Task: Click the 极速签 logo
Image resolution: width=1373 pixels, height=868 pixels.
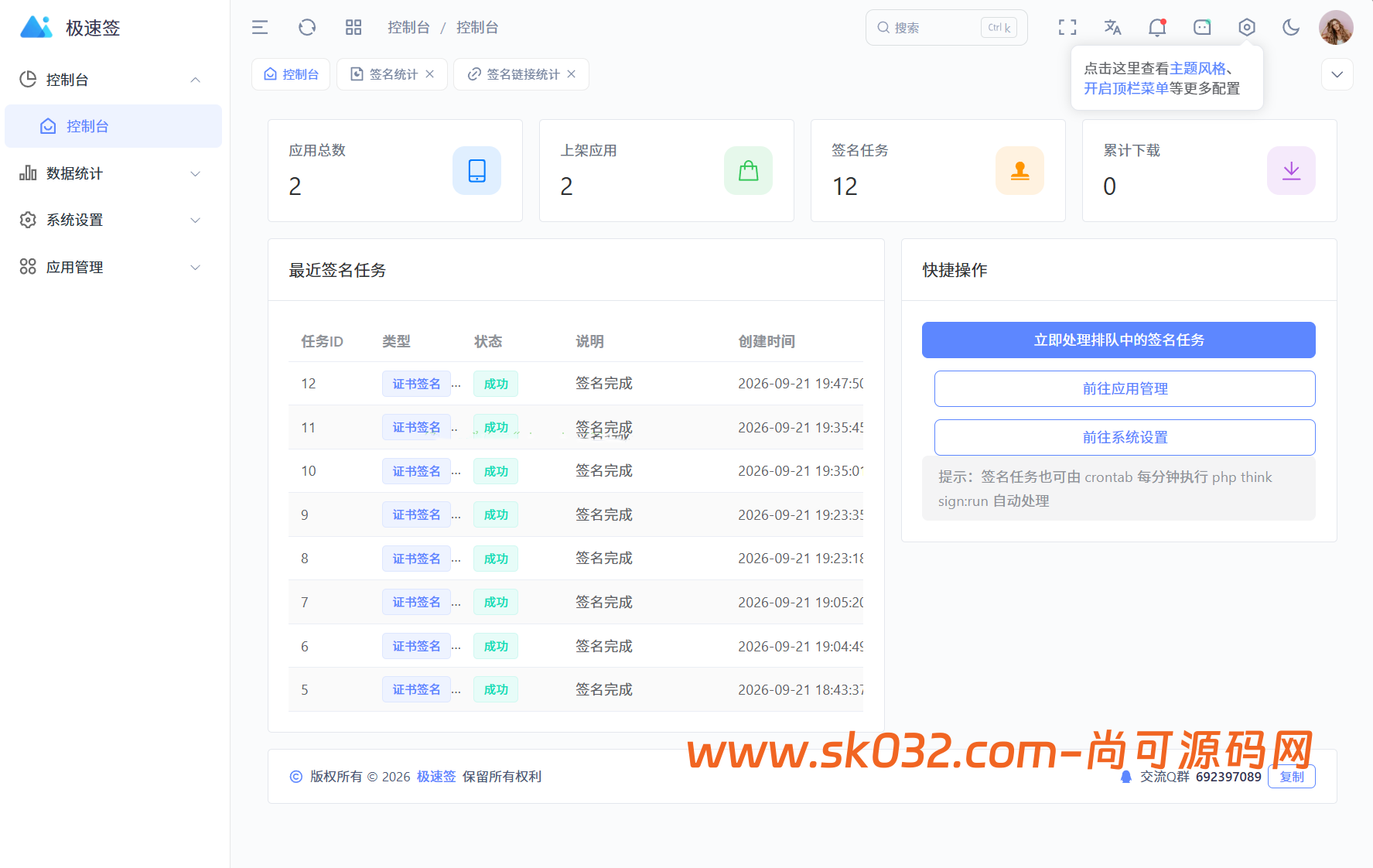Action: 36,28
